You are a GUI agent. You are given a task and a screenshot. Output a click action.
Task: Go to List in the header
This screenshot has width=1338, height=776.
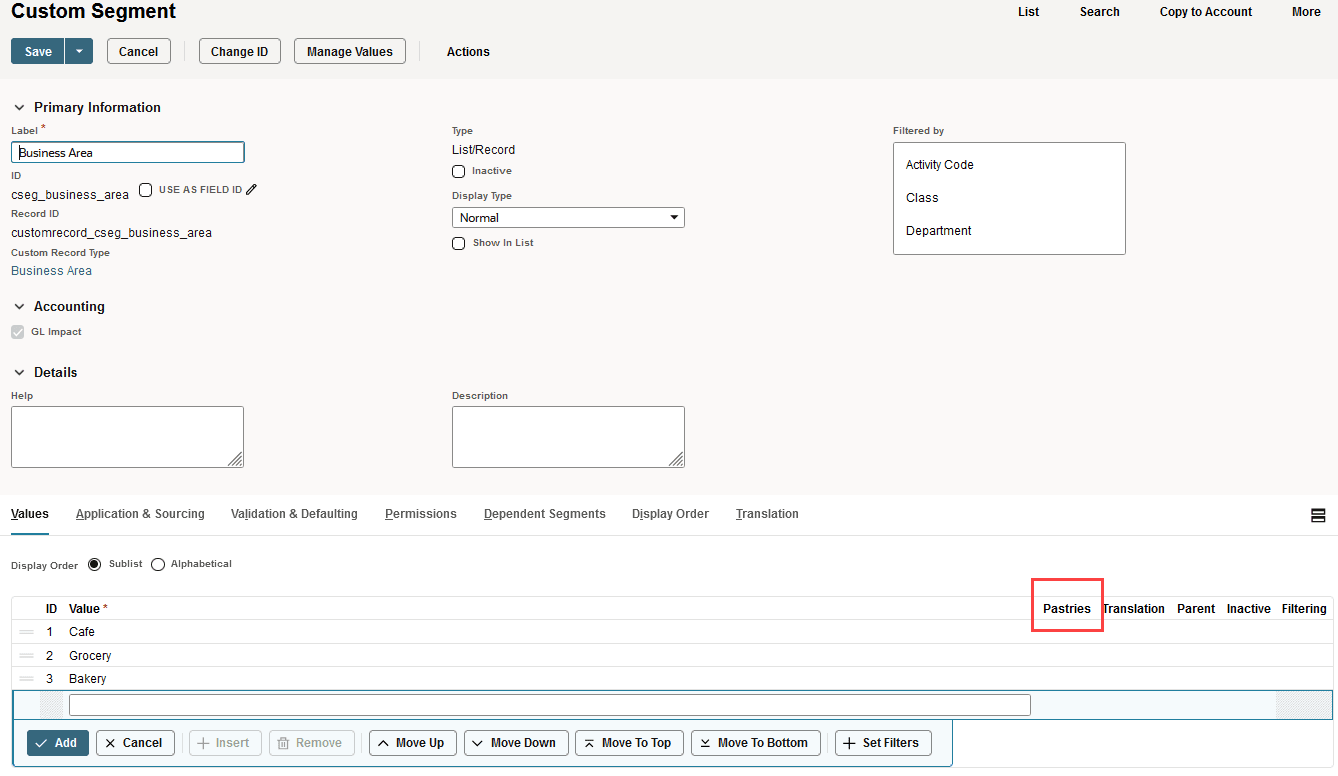pyautogui.click(x=1029, y=12)
